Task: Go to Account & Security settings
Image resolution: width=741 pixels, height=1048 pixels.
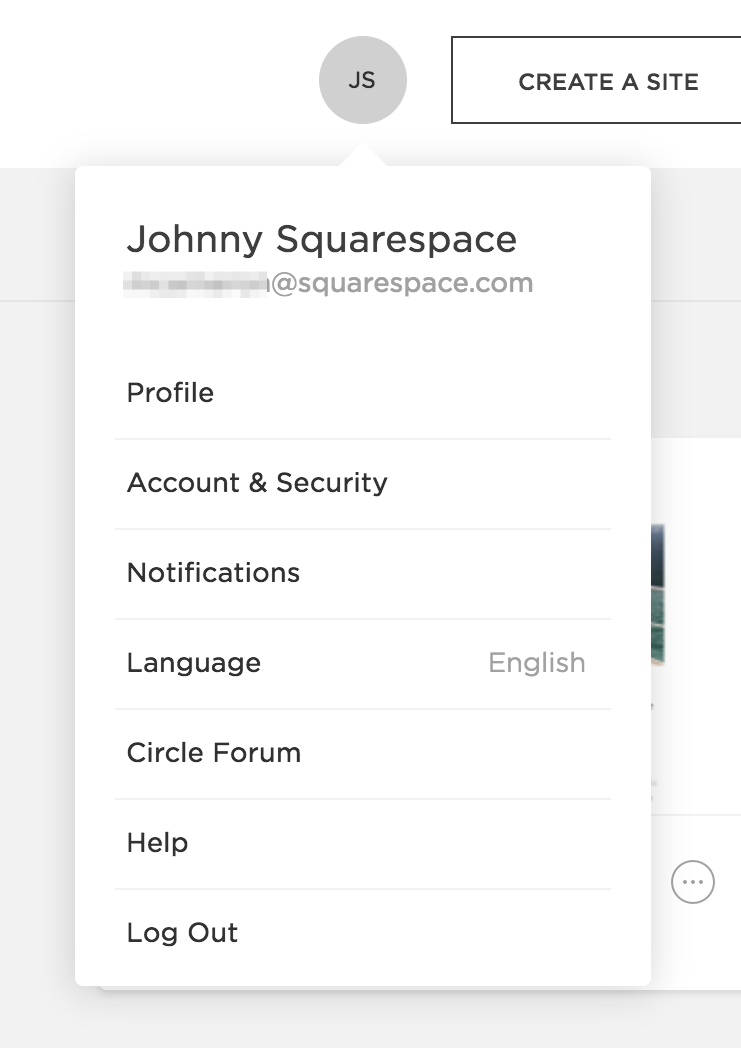Action: [x=257, y=483]
